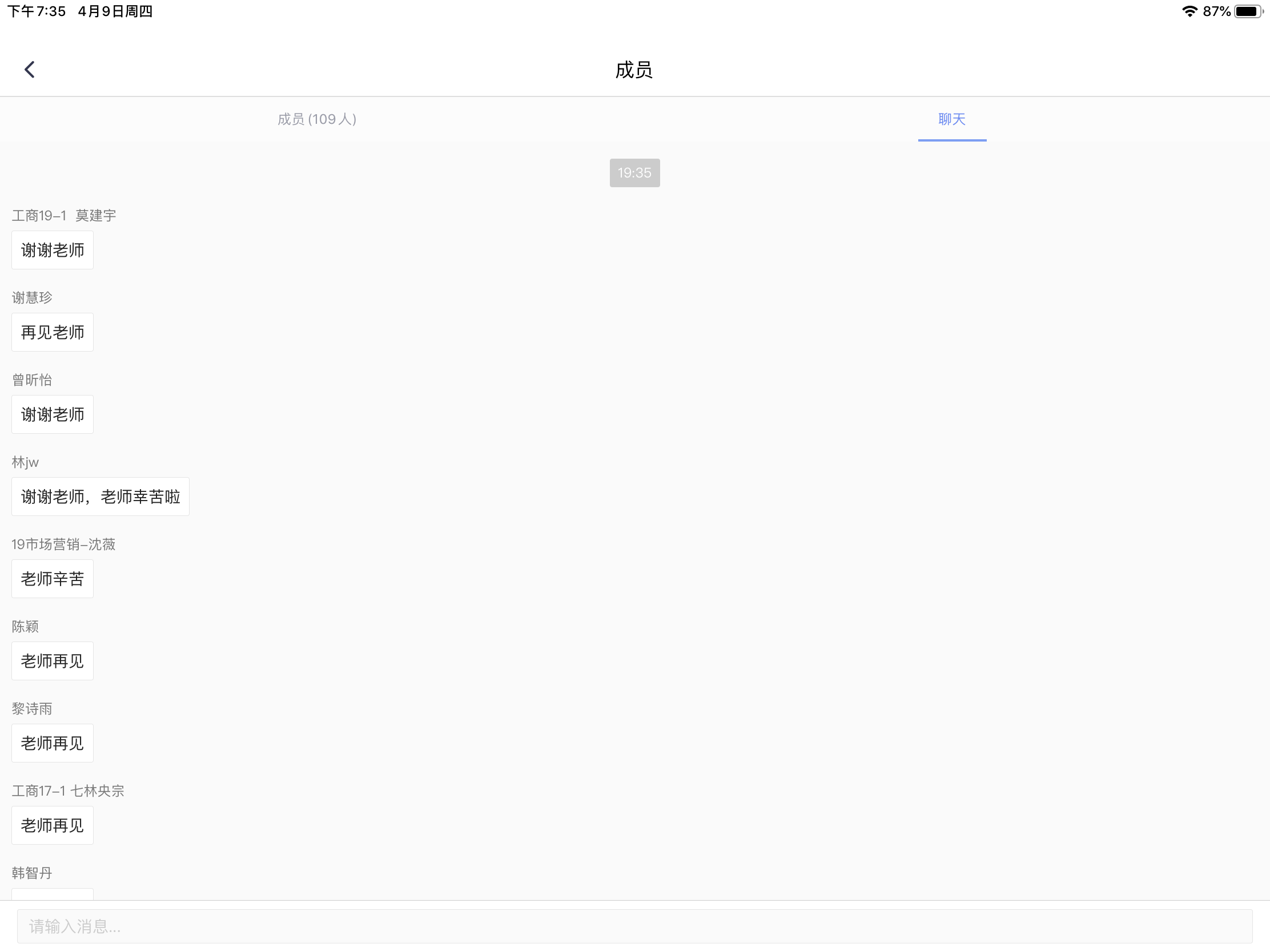Tap 曾昕怡's 谢谢老师 message bubble
This screenshot has width=1270, height=952.
[52, 414]
